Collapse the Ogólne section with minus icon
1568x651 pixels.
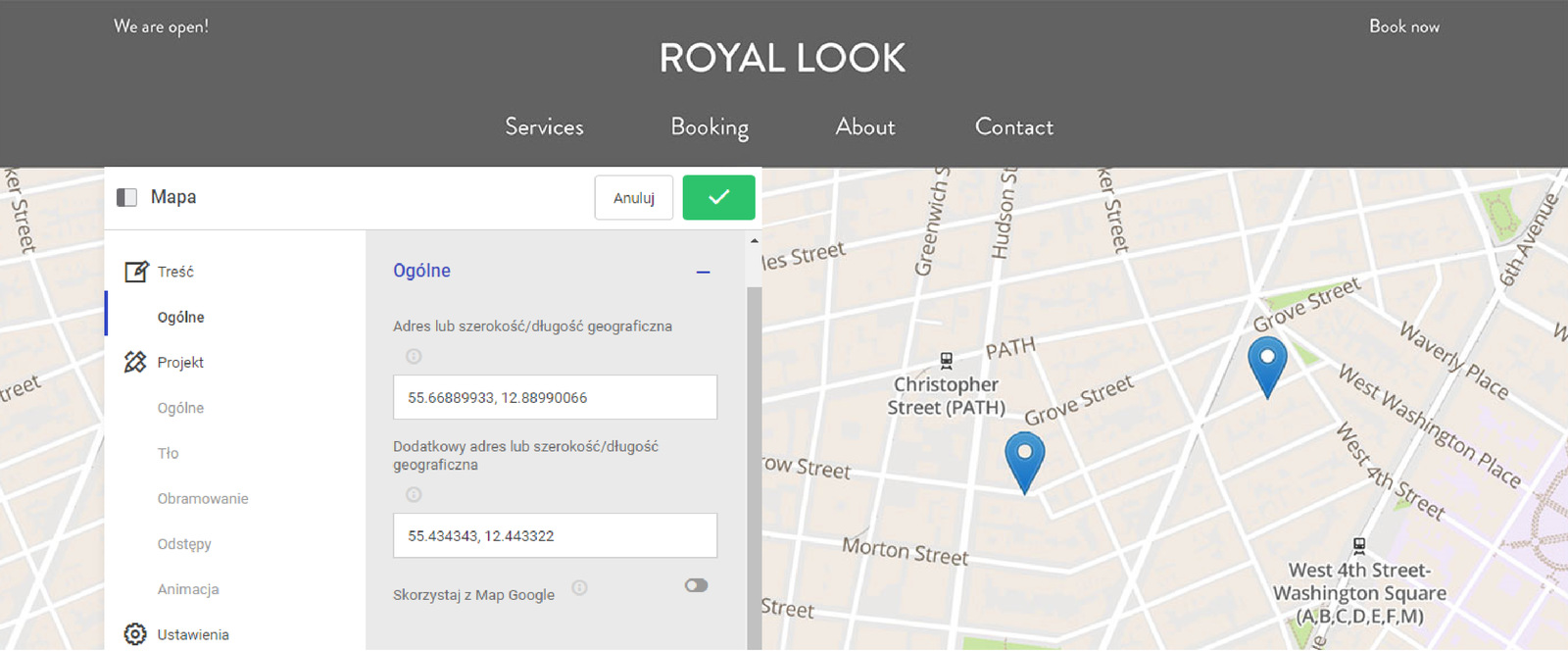point(703,272)
